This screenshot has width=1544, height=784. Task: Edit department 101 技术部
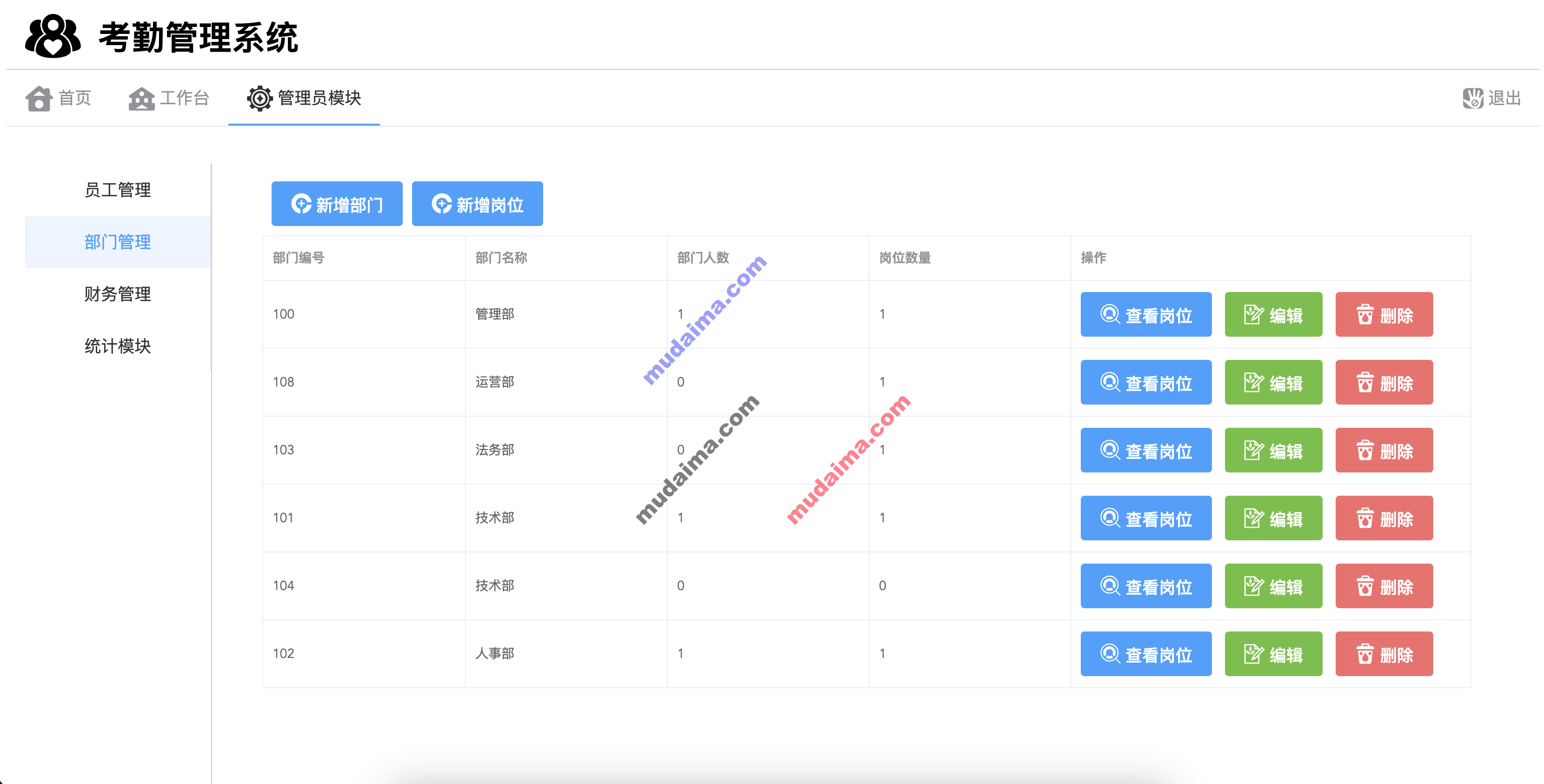coord(1273,518)
